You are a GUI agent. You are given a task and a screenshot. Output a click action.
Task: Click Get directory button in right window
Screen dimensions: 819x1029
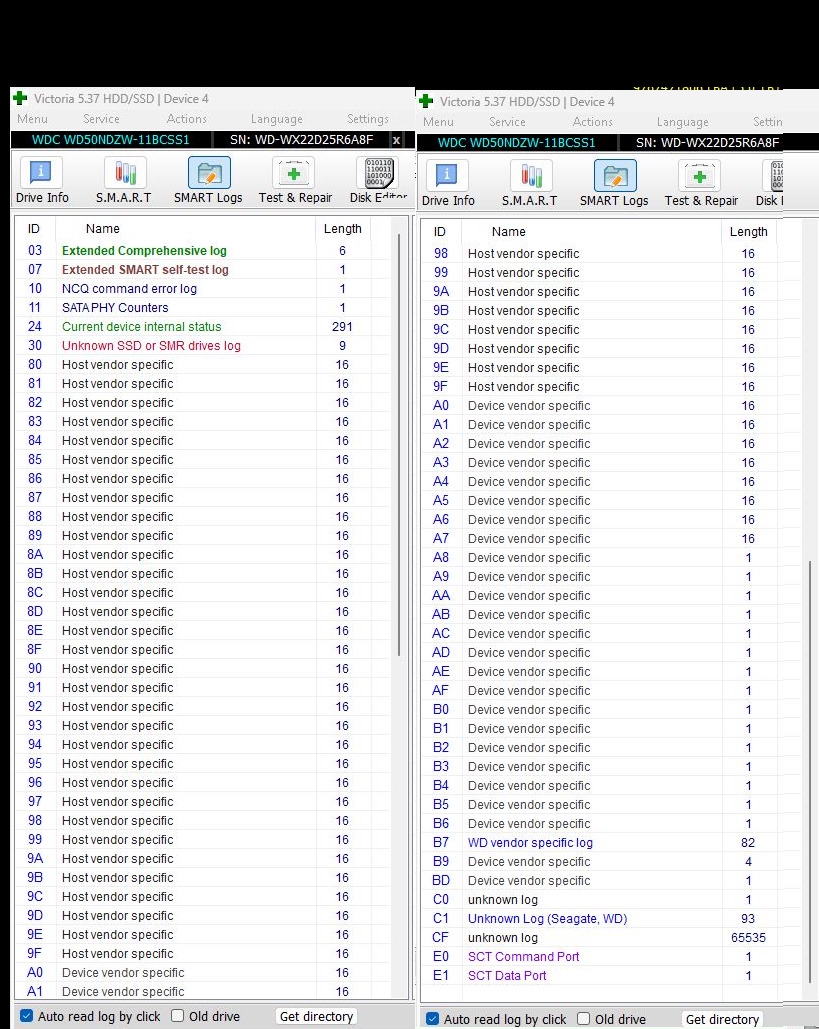coord(722,1019)
